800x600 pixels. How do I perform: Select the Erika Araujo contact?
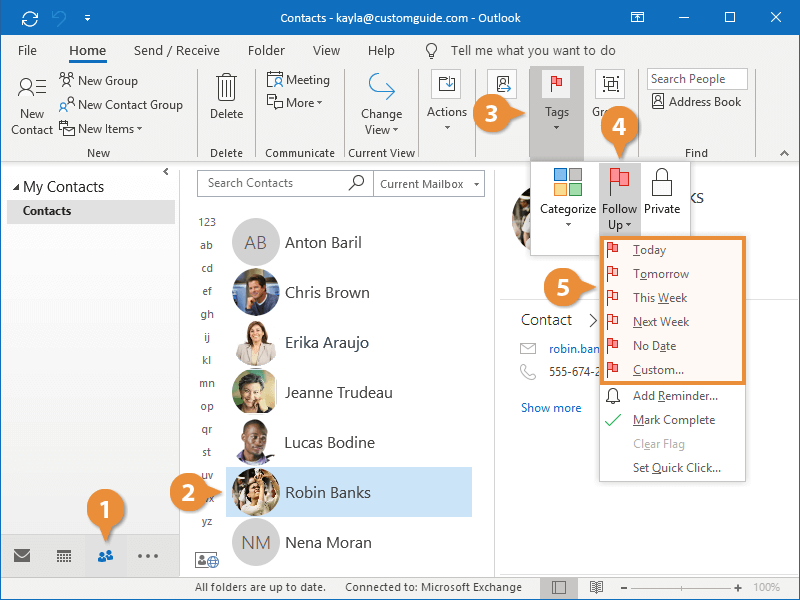click(349, 342)
